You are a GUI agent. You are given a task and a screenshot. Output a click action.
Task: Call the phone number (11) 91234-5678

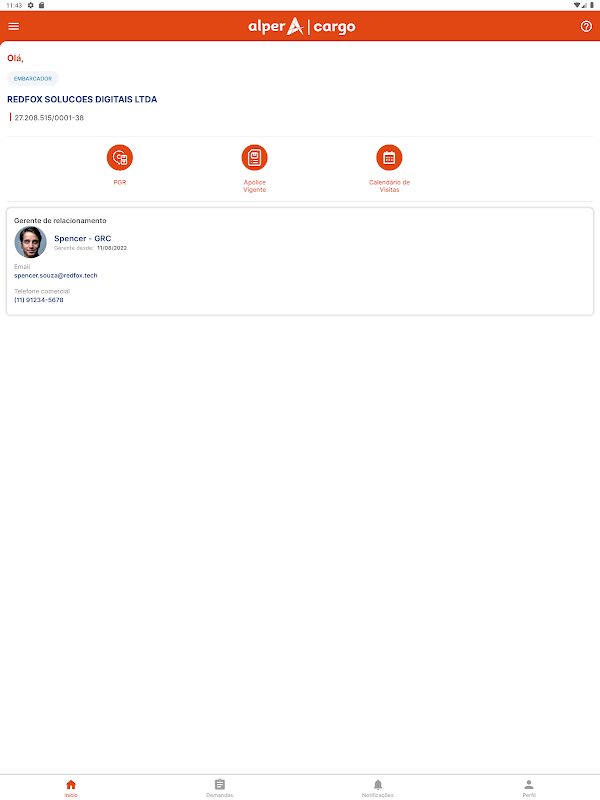(x=39, y=300)
